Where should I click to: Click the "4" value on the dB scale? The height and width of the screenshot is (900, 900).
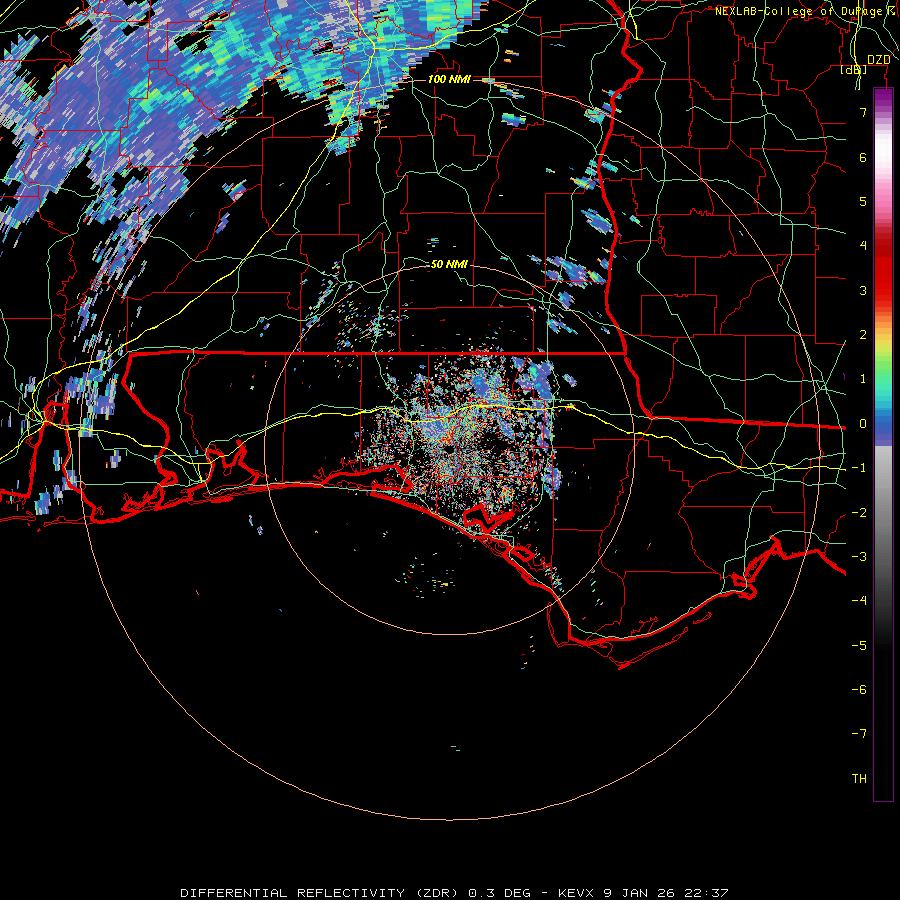coord(863,246)
